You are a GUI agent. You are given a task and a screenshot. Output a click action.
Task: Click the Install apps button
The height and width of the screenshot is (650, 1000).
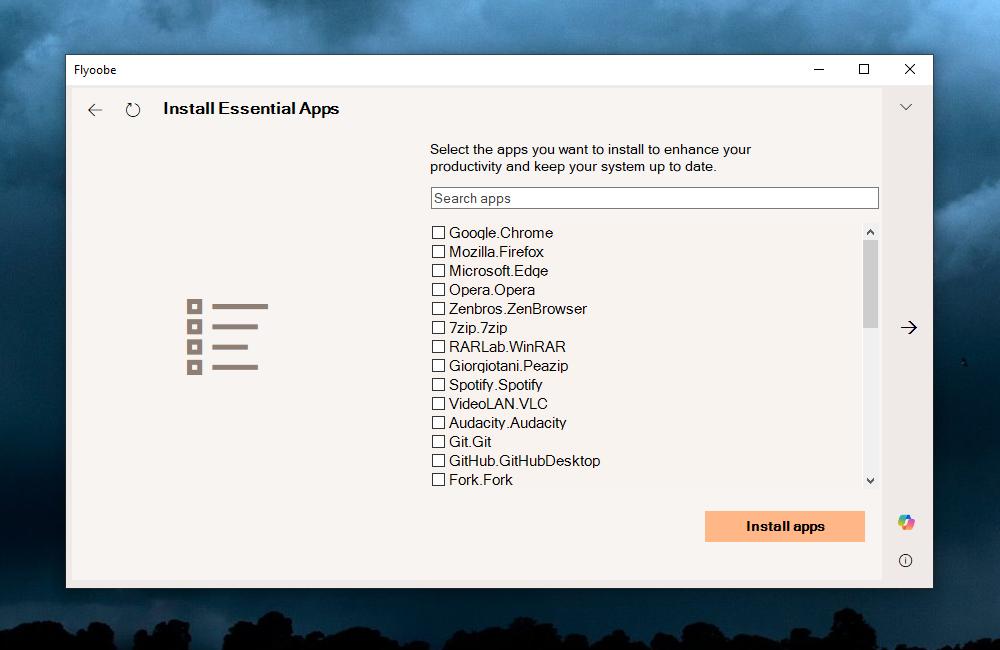[x=784, y=526]
